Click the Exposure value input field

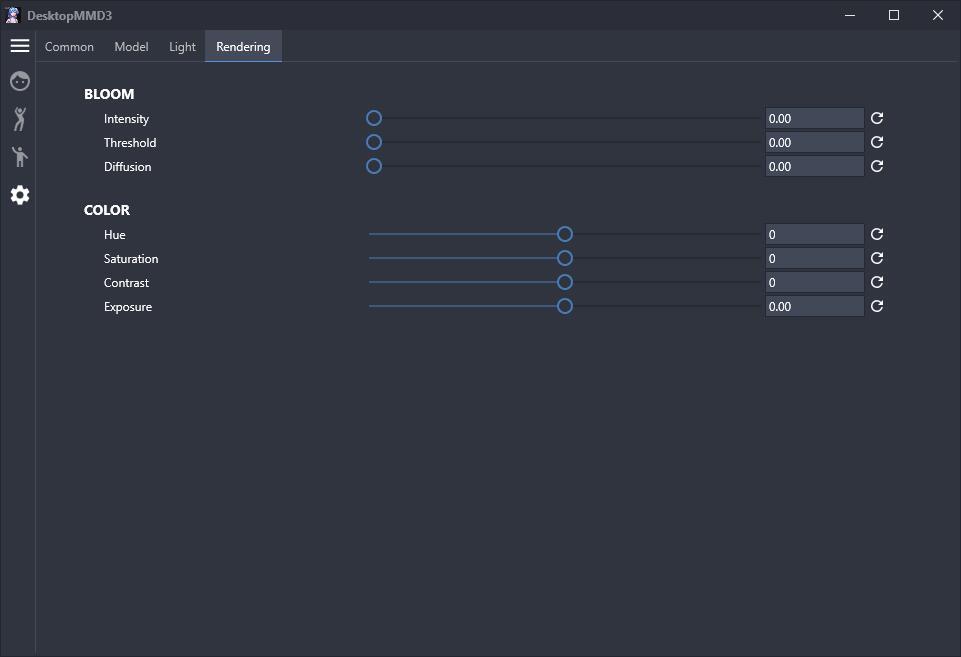tap(815, 306)
